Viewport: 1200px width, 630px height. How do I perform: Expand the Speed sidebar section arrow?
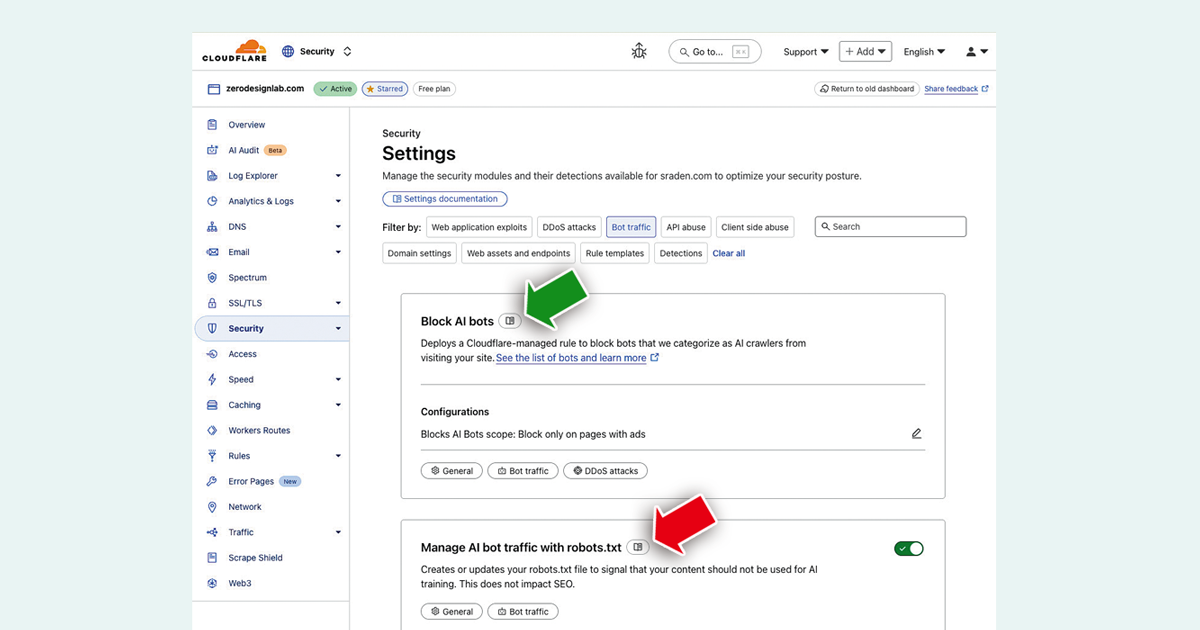tap(338, 380)
